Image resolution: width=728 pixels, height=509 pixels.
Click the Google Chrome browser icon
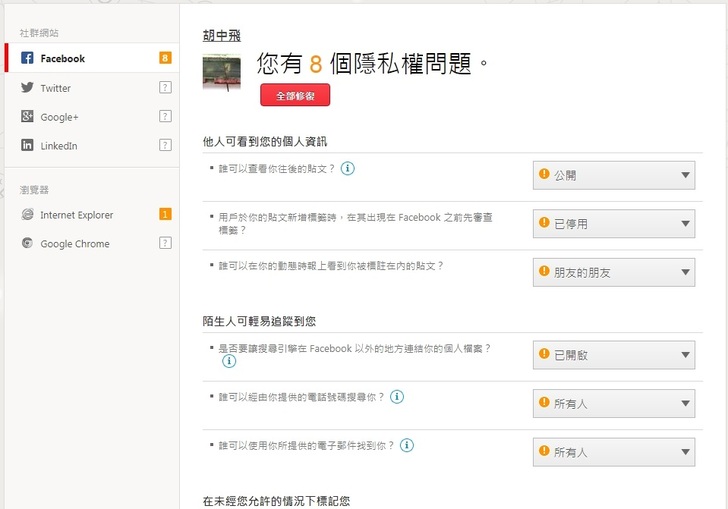pos(28,244)
